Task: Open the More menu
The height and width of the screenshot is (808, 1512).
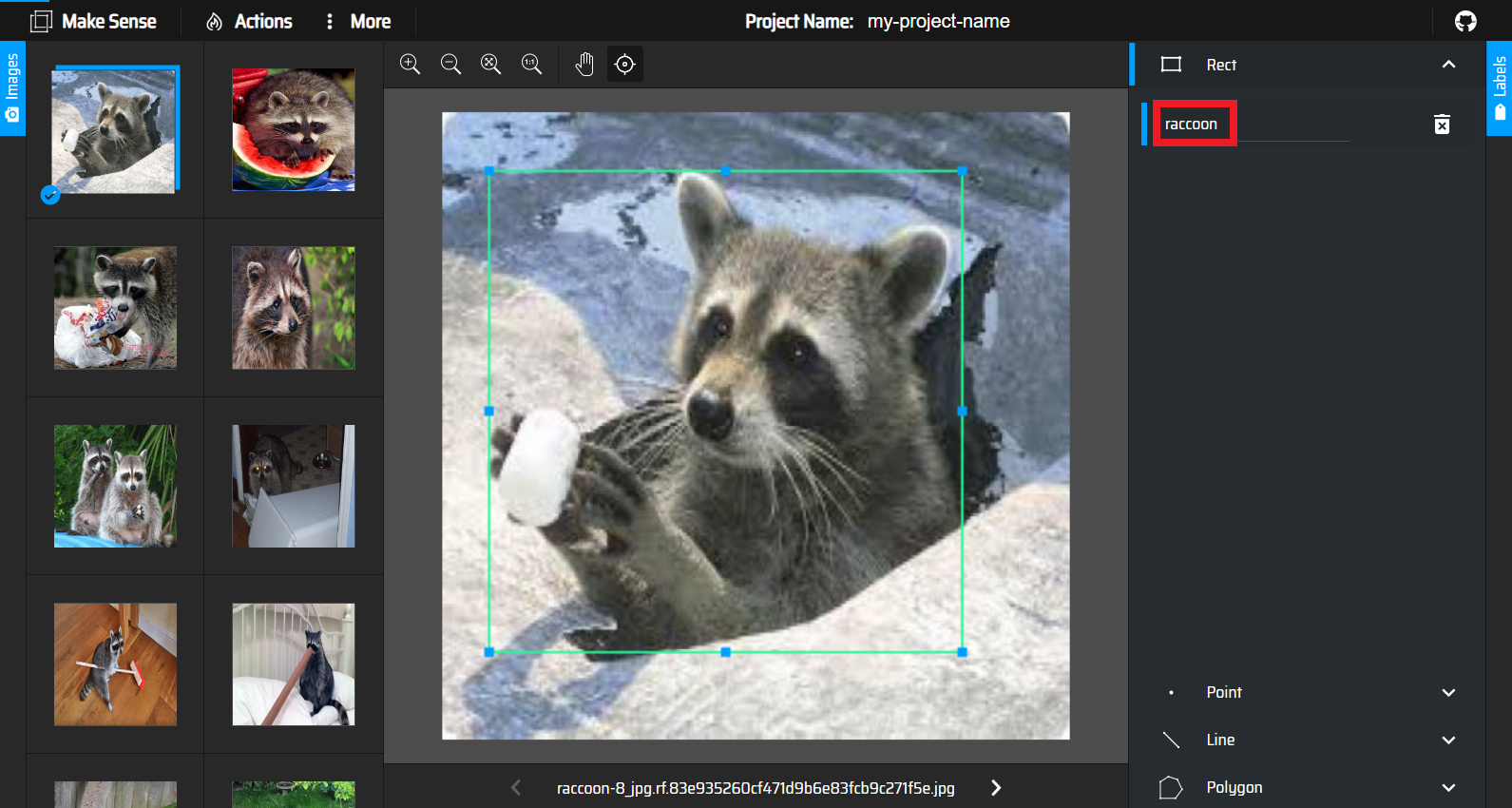Action: [x=357, y=21]
